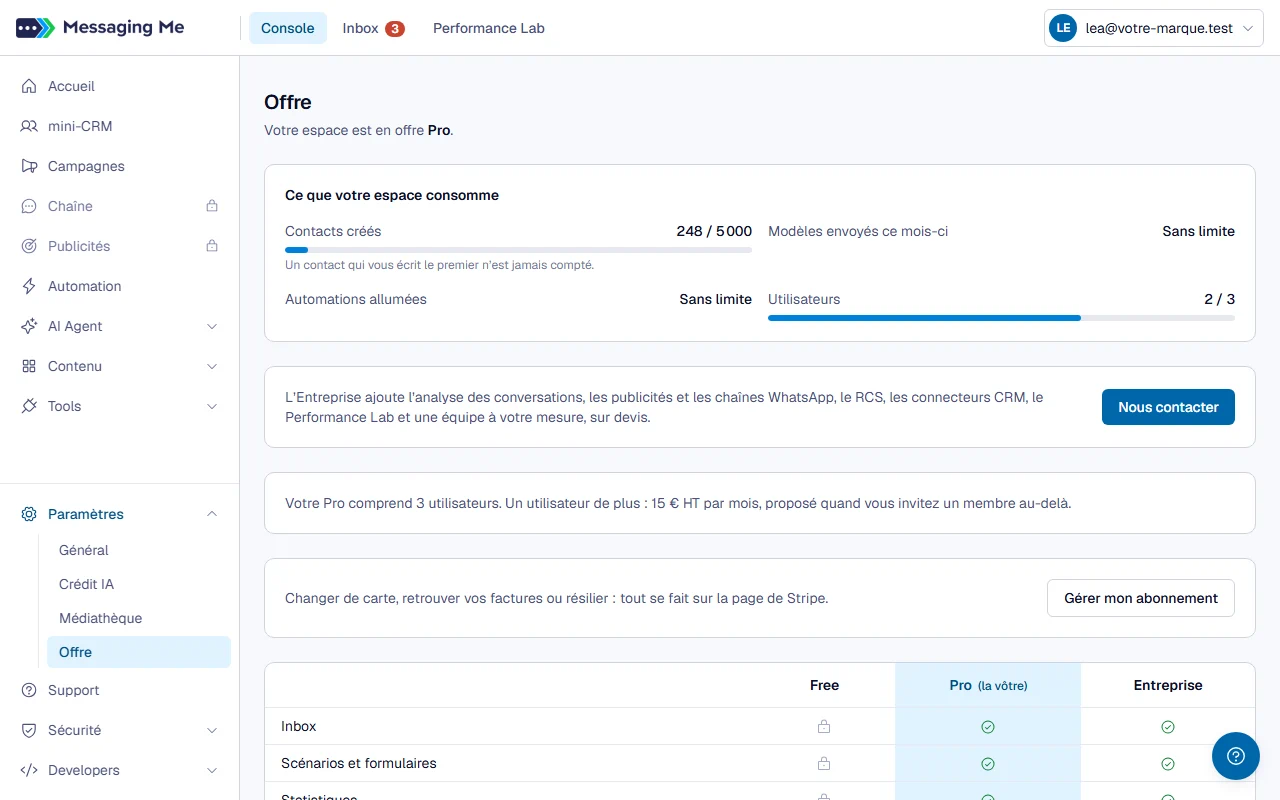The image size is (1280, 800).
Task: Expand the Tools section chevron
Action: click(x=212, y=406)
